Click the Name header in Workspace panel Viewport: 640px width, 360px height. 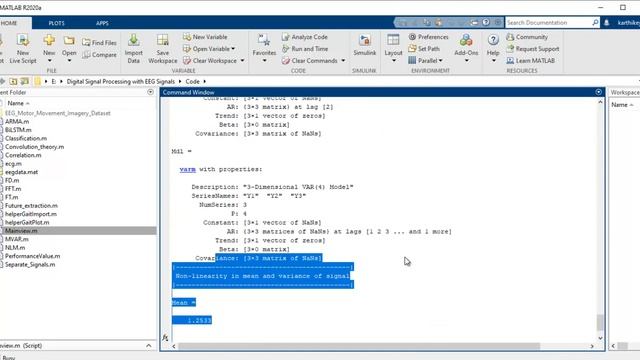619,105
